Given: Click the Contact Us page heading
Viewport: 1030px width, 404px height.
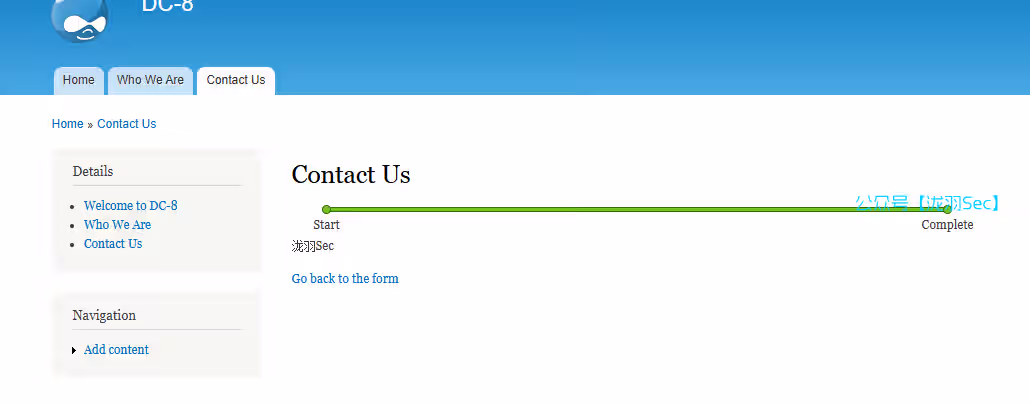Looking at the screenshot, I should click(351, 175).
